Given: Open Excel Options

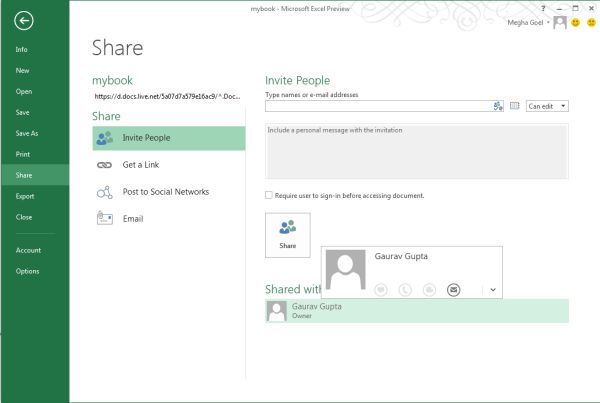Looking at the screenshot, I should pyautogui.click(x=27, y=271).
